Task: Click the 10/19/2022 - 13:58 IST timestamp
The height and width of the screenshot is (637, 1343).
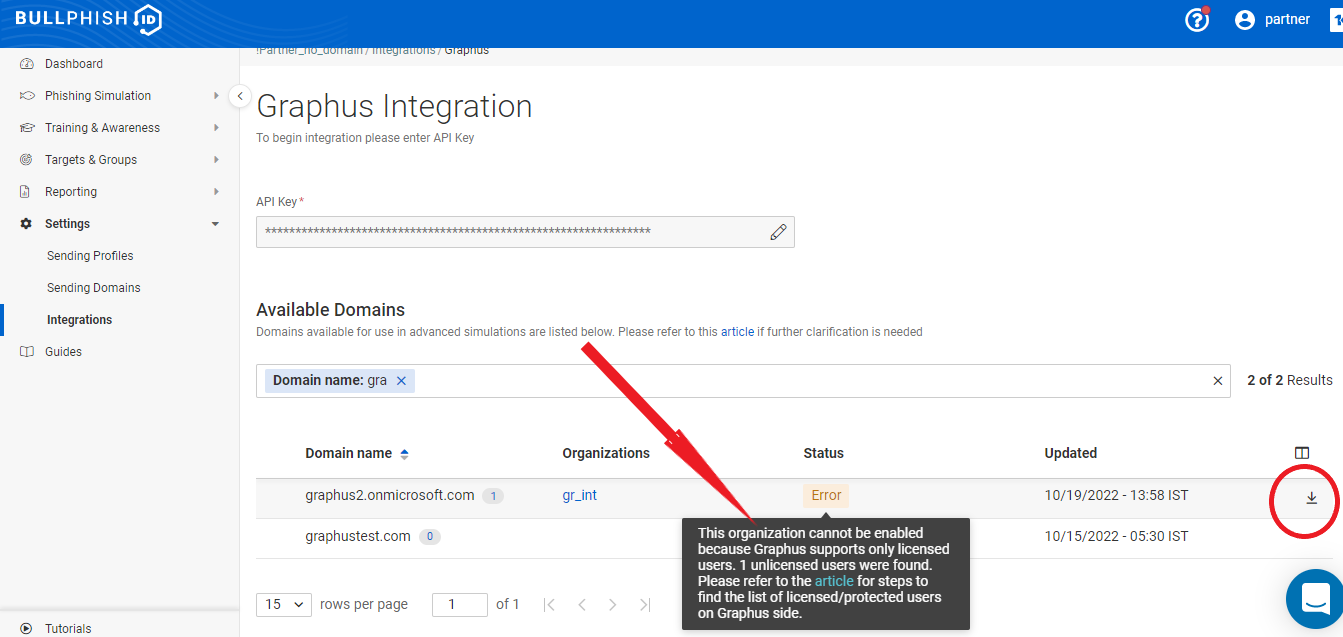Action: [1116, 495]
